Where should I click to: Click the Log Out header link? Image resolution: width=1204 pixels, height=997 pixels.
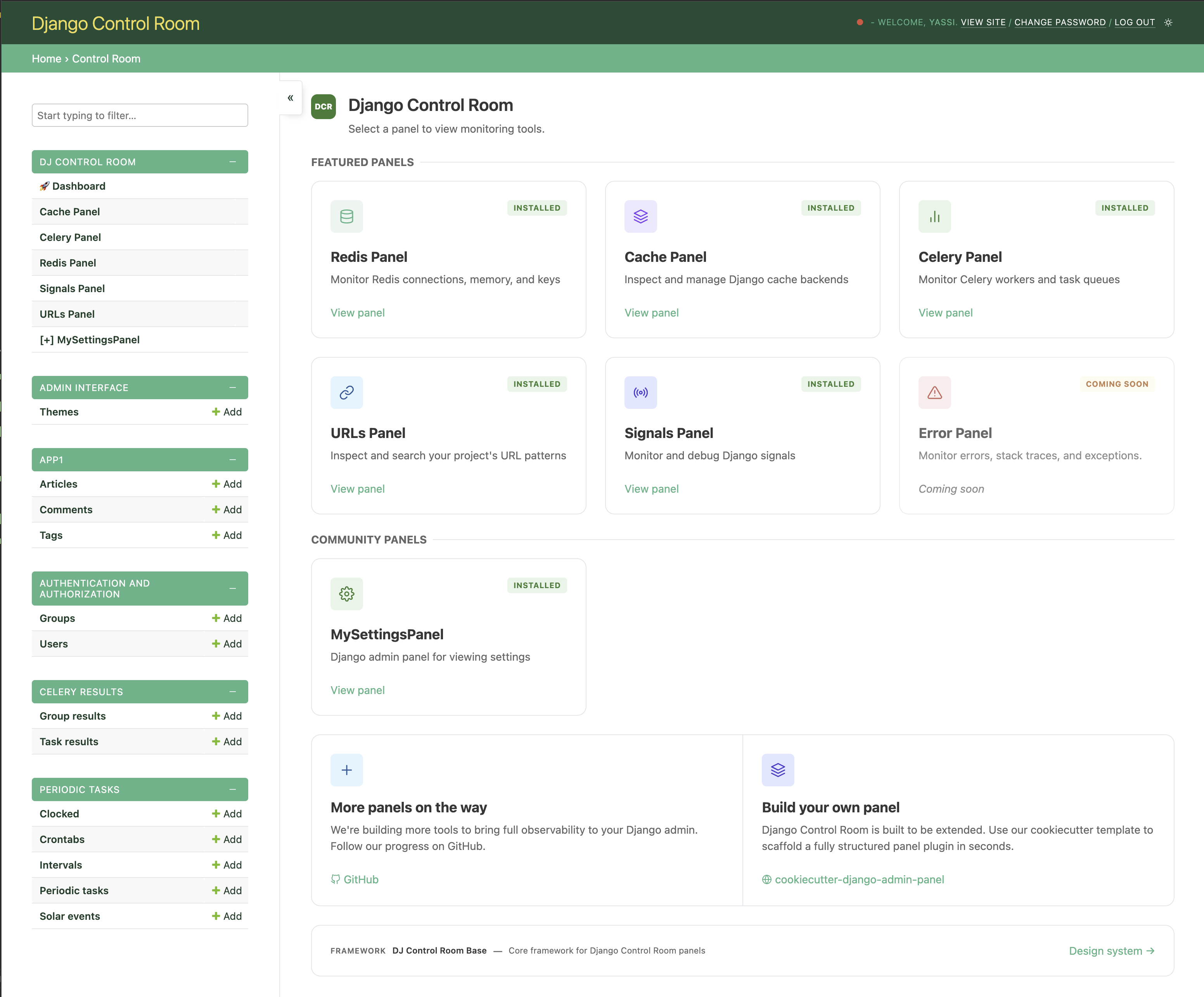click(1135, 23)
